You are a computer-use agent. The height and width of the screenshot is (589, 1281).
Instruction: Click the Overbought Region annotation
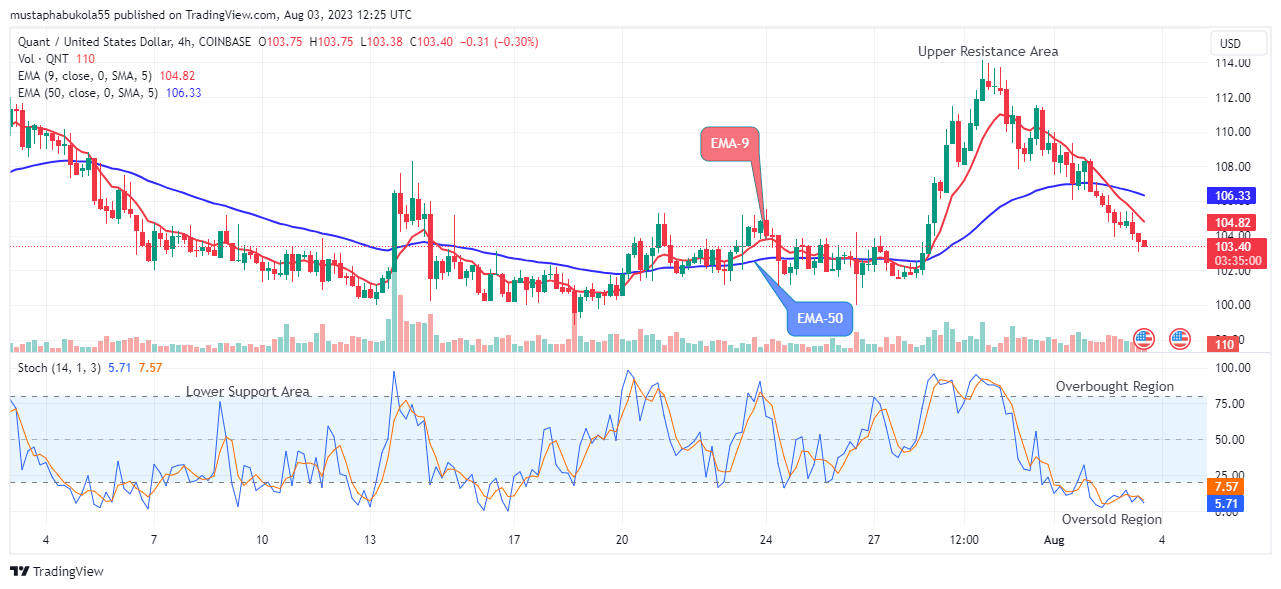[1115, 386]
